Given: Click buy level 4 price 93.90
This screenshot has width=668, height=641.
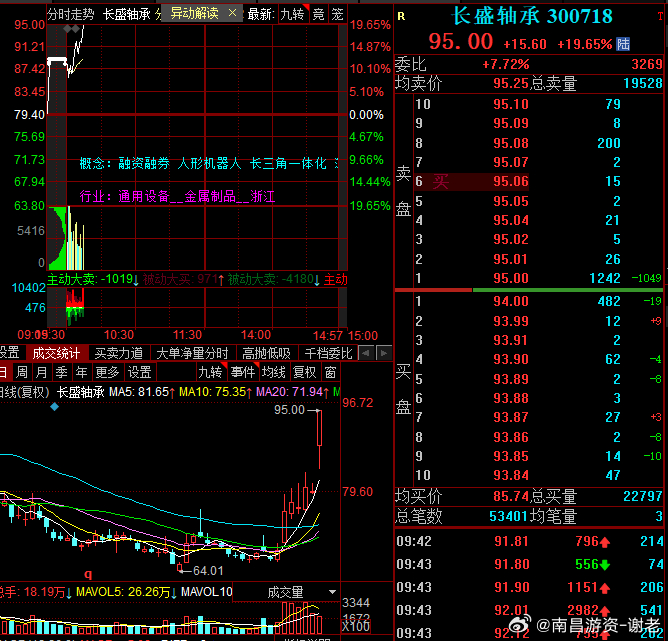Looking at the screenshot, I should click(x=511, y=359).
